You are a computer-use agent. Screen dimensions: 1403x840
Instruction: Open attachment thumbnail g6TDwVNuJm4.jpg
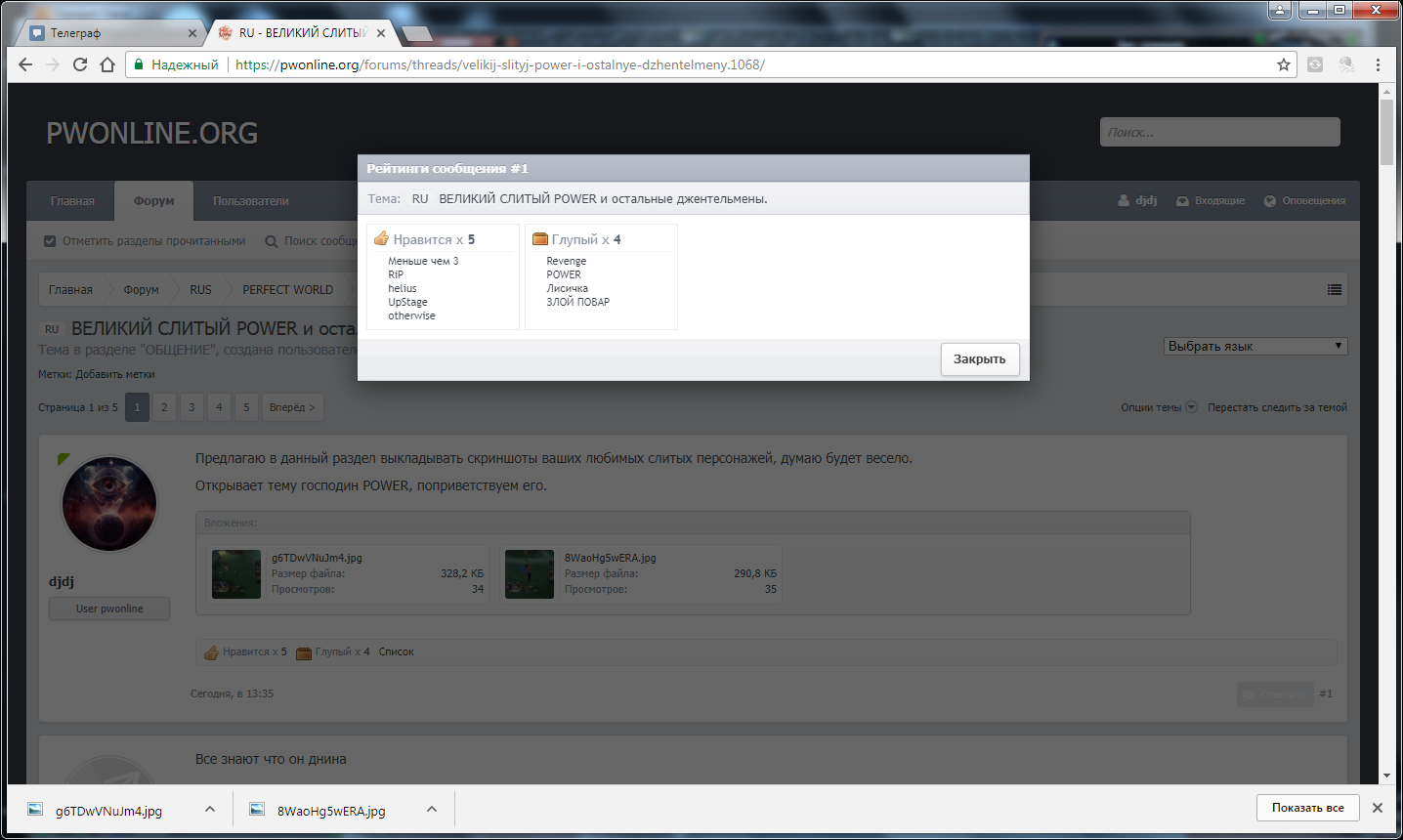coord(236,573)
